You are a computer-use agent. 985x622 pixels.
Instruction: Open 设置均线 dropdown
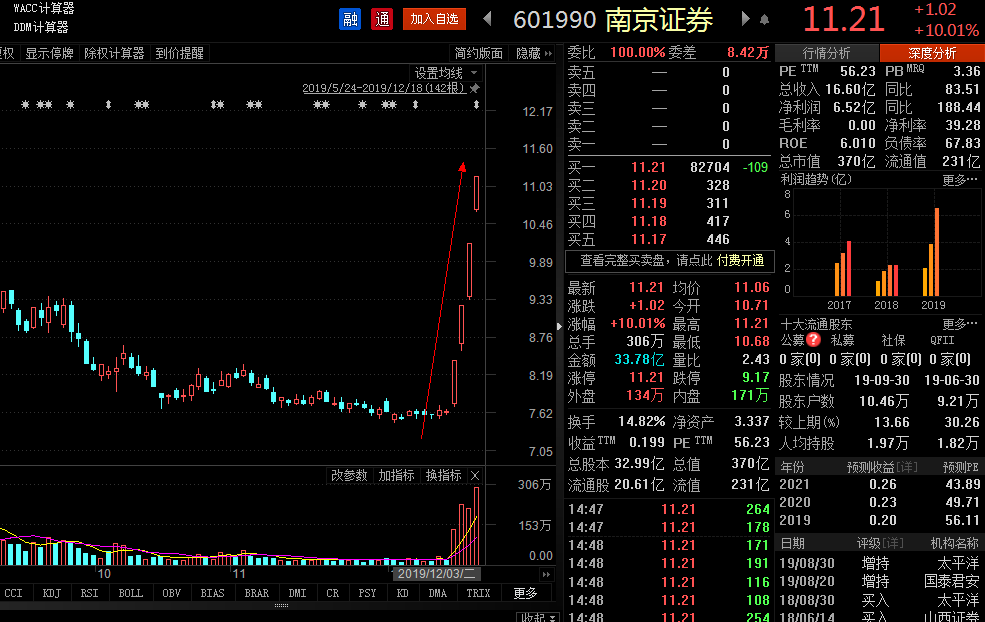(446, 73)
